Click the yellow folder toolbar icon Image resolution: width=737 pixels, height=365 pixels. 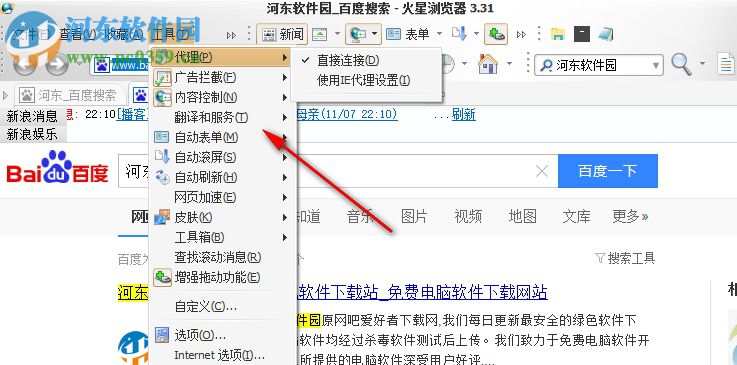[x=558, y=34]
